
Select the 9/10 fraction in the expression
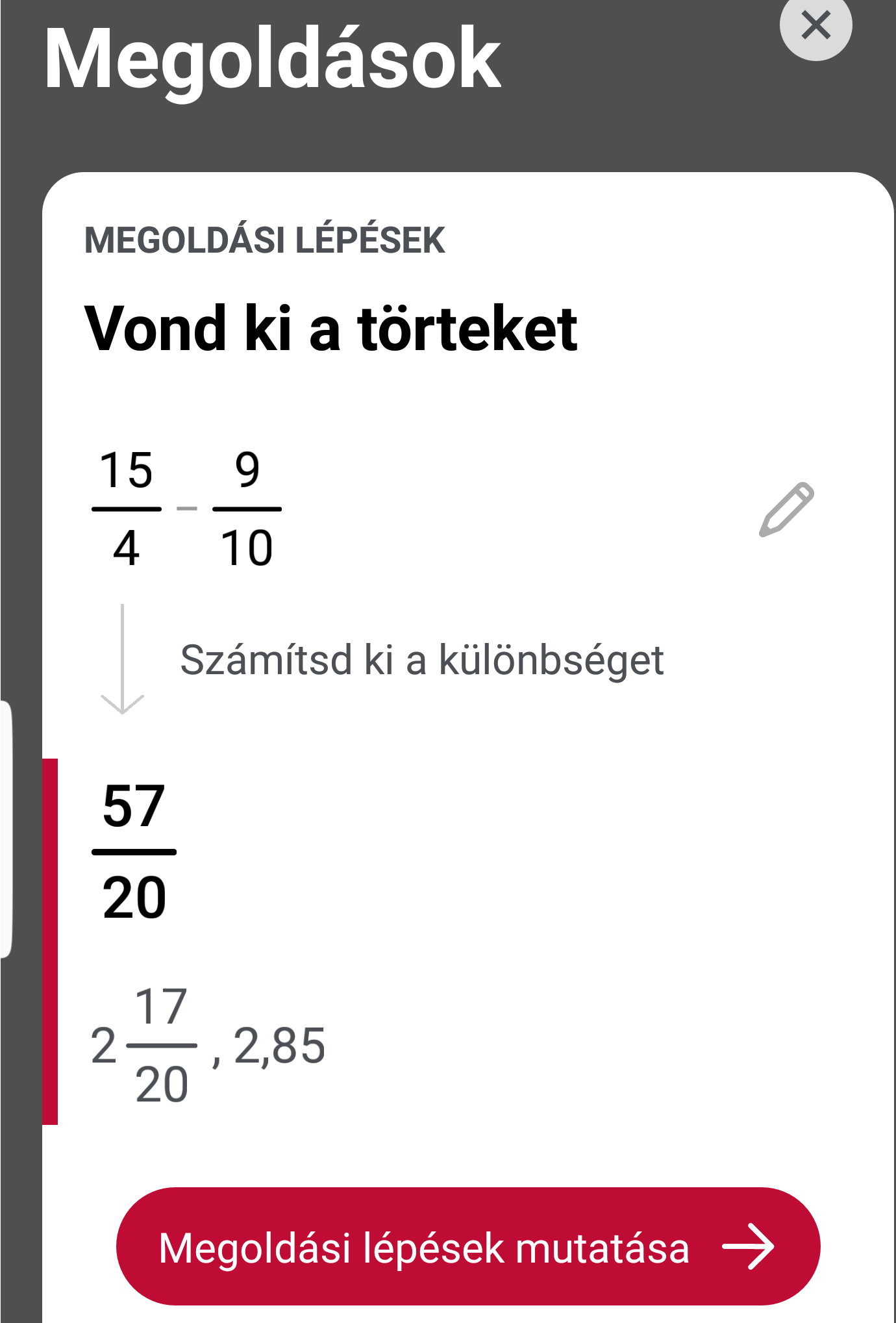pyautogui.click(x=247, y=509)
